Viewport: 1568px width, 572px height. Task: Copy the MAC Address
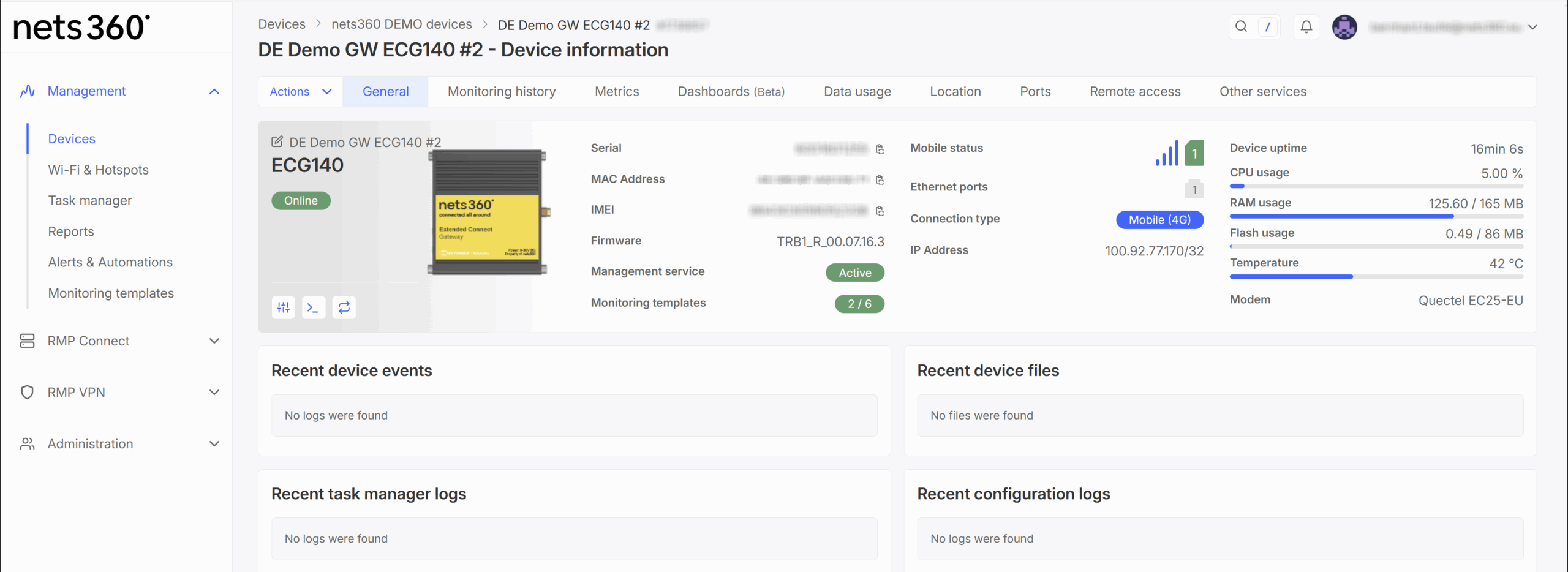point(880,179)
